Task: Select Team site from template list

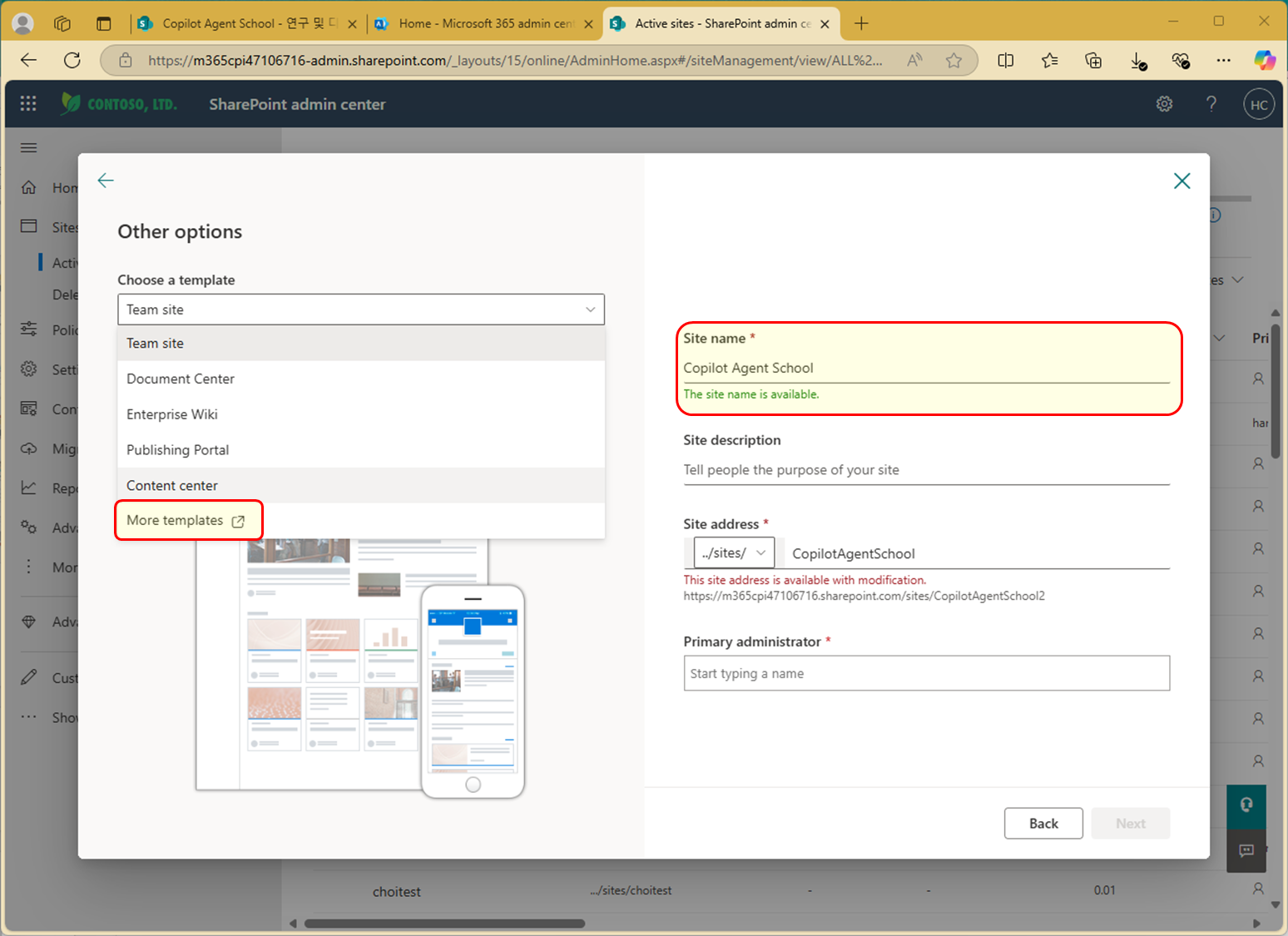Action: tap(361, 343)
